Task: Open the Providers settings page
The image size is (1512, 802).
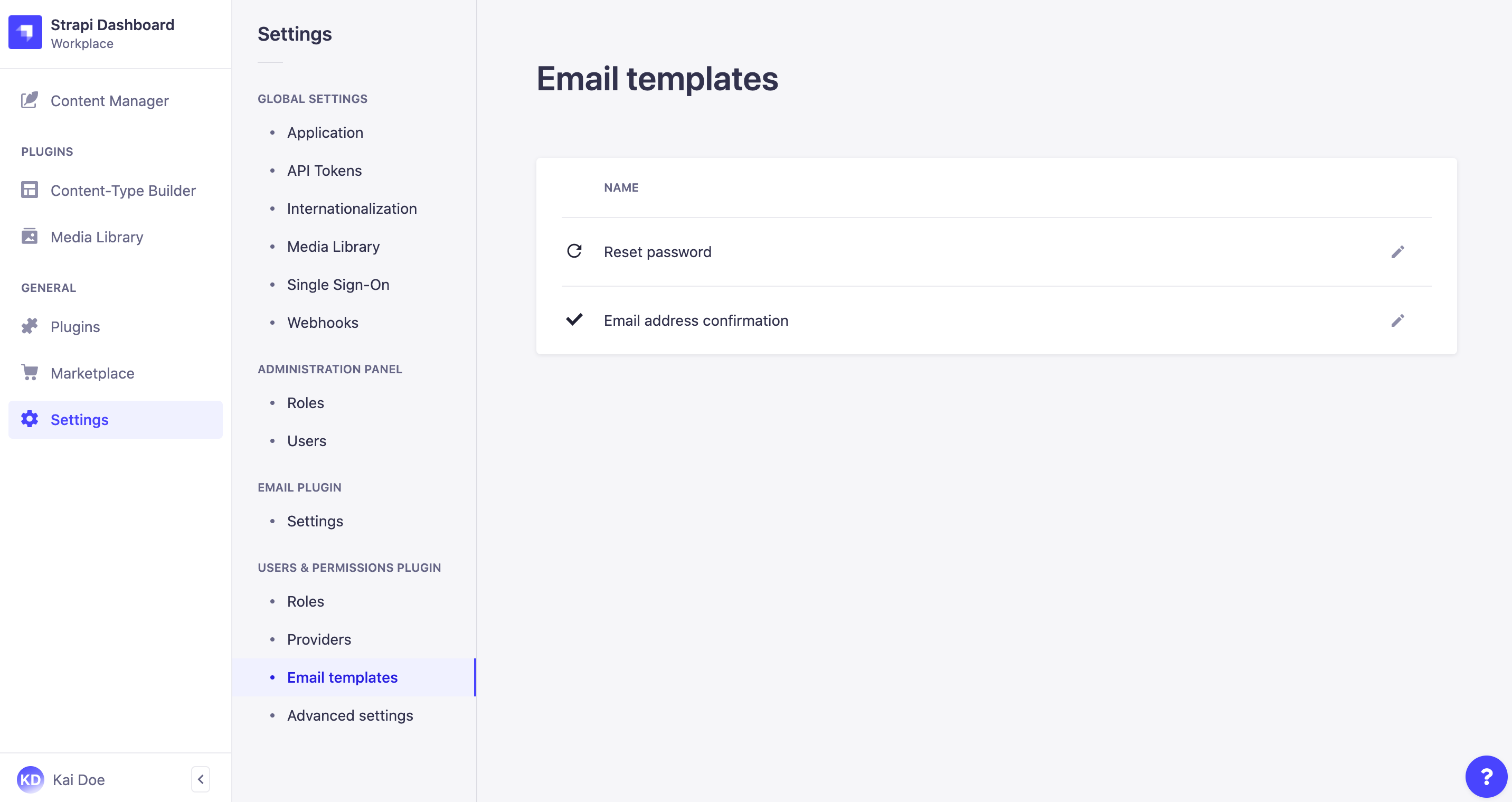Action: (319, 639)
